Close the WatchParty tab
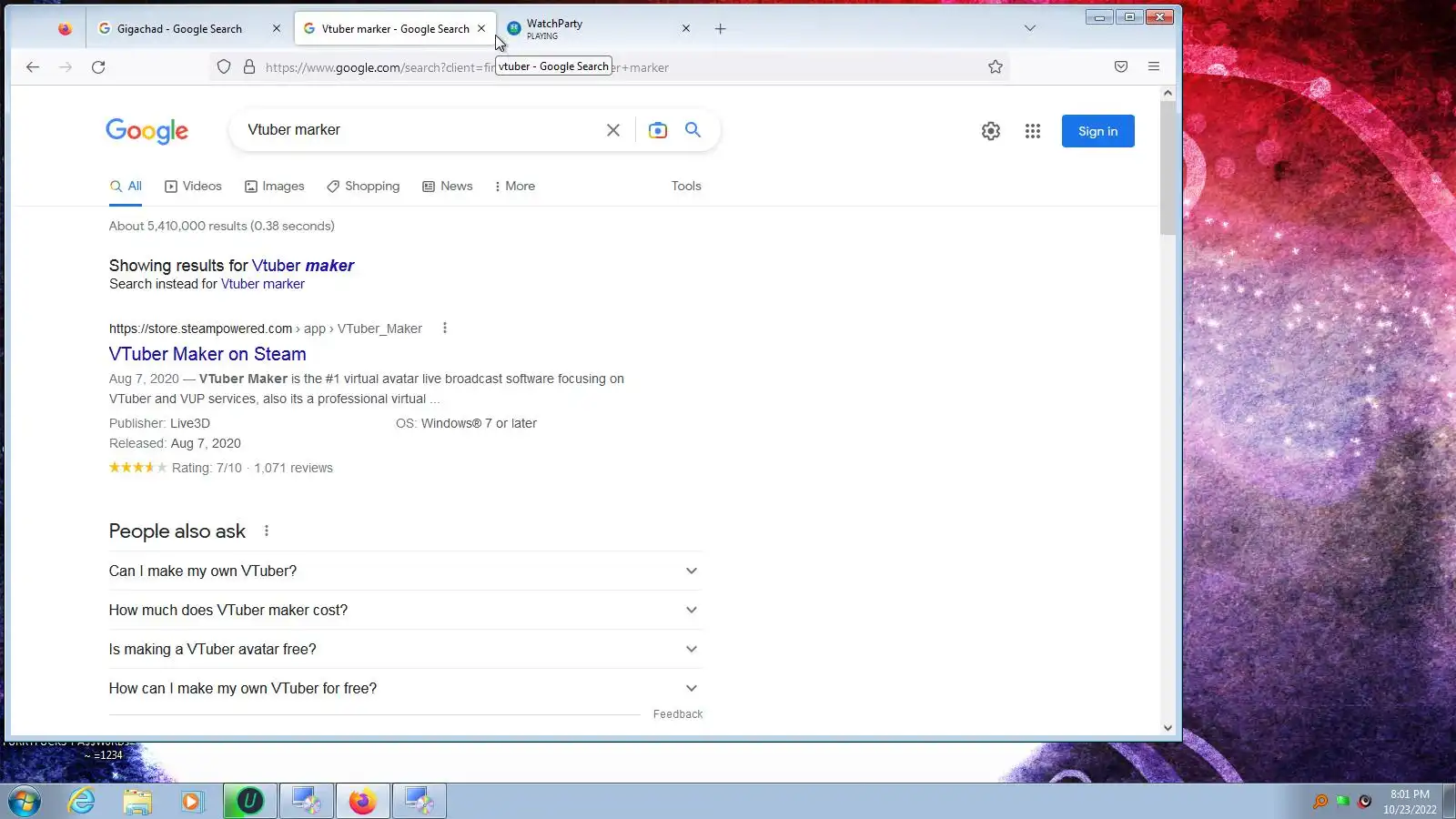 686,28
